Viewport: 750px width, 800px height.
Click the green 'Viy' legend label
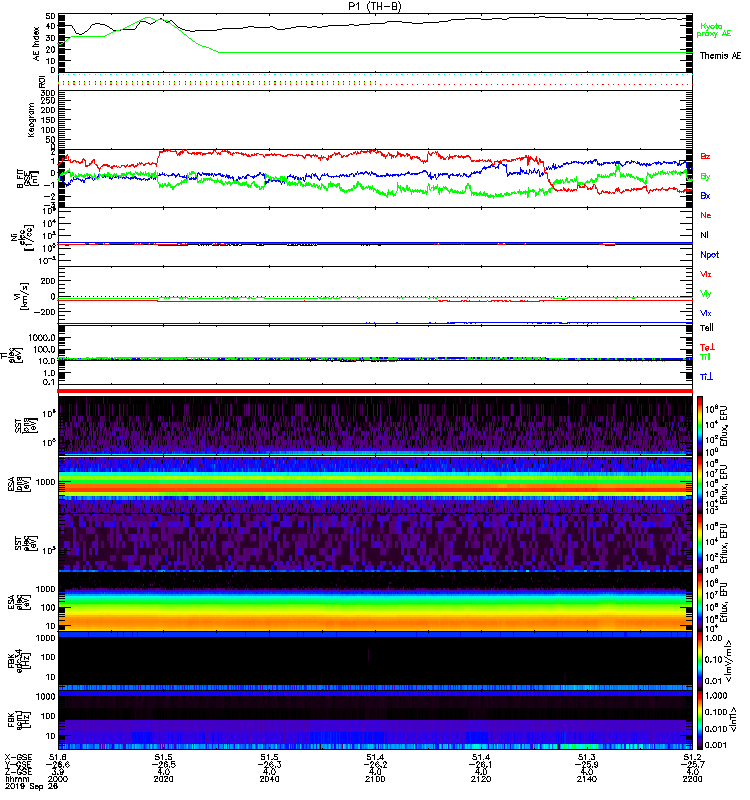coord(705,294)
